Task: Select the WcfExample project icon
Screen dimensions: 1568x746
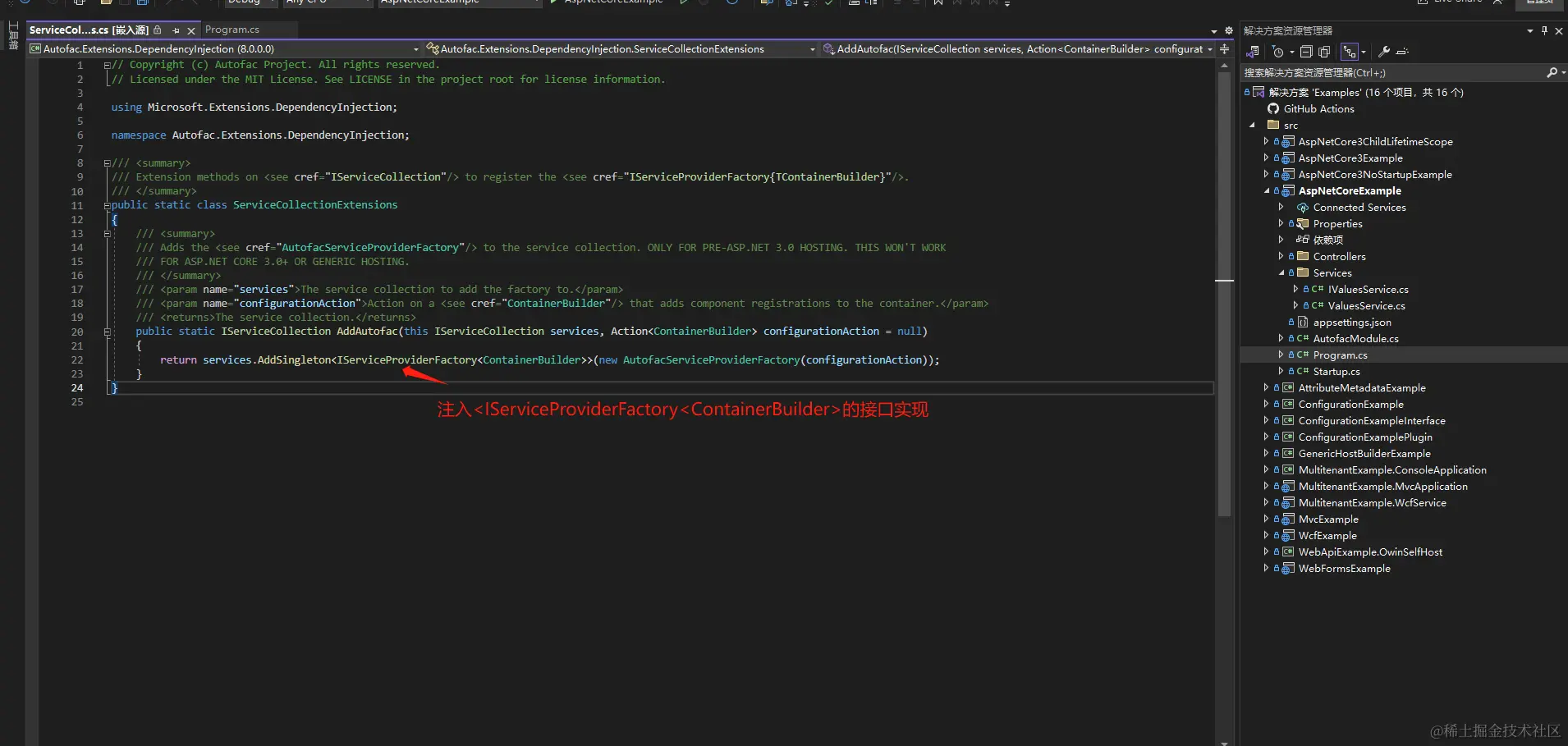Action: (1288, 536)
